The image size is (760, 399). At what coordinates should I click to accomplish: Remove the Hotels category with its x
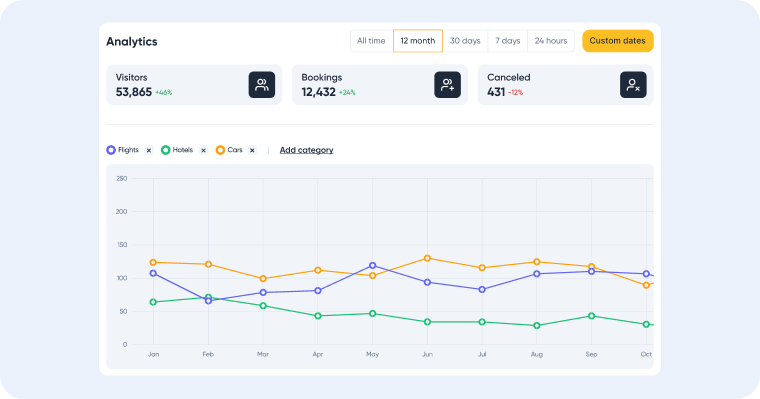click(x=204, y=150)
